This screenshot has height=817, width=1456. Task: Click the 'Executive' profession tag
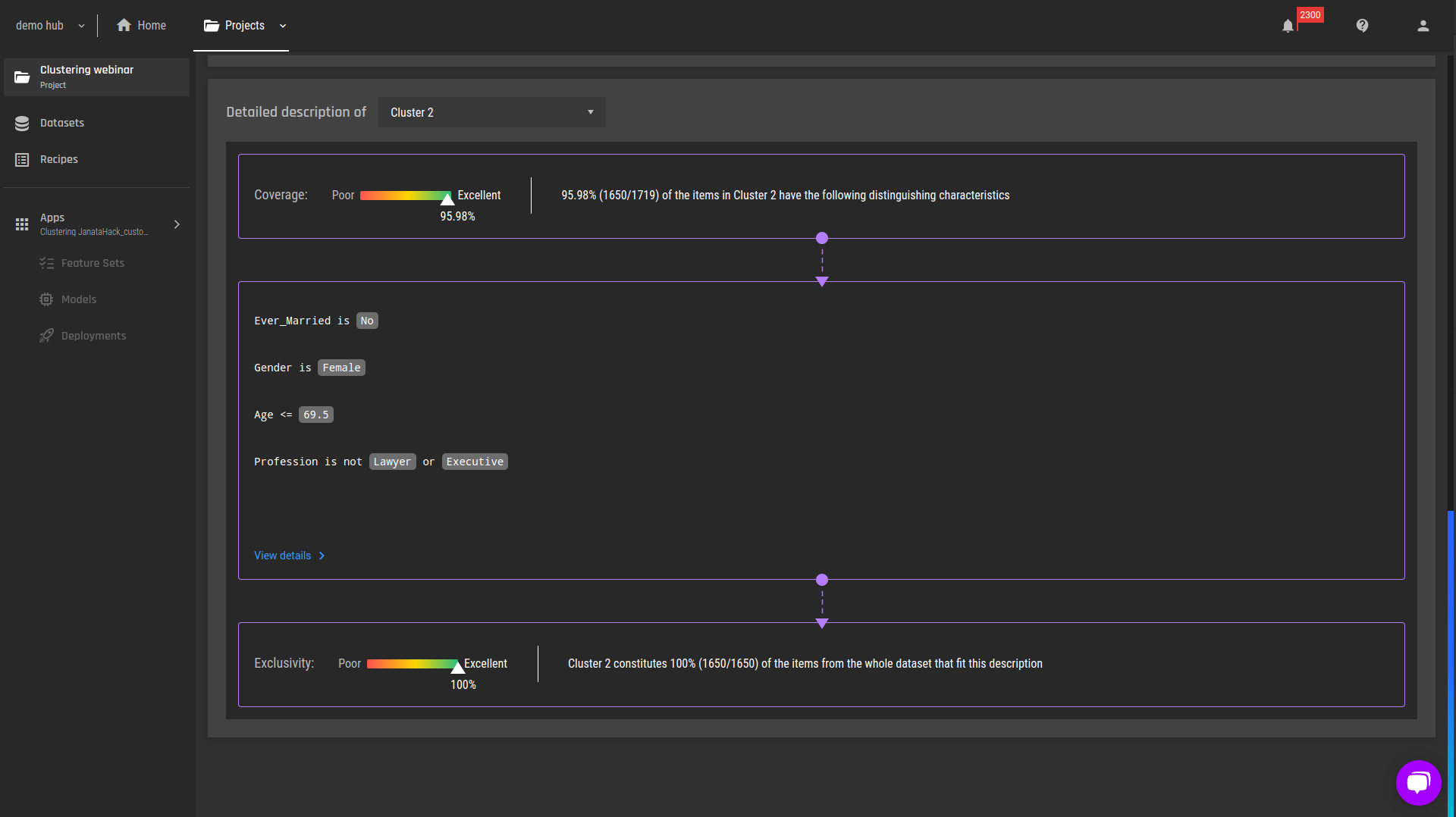point(475,462)
